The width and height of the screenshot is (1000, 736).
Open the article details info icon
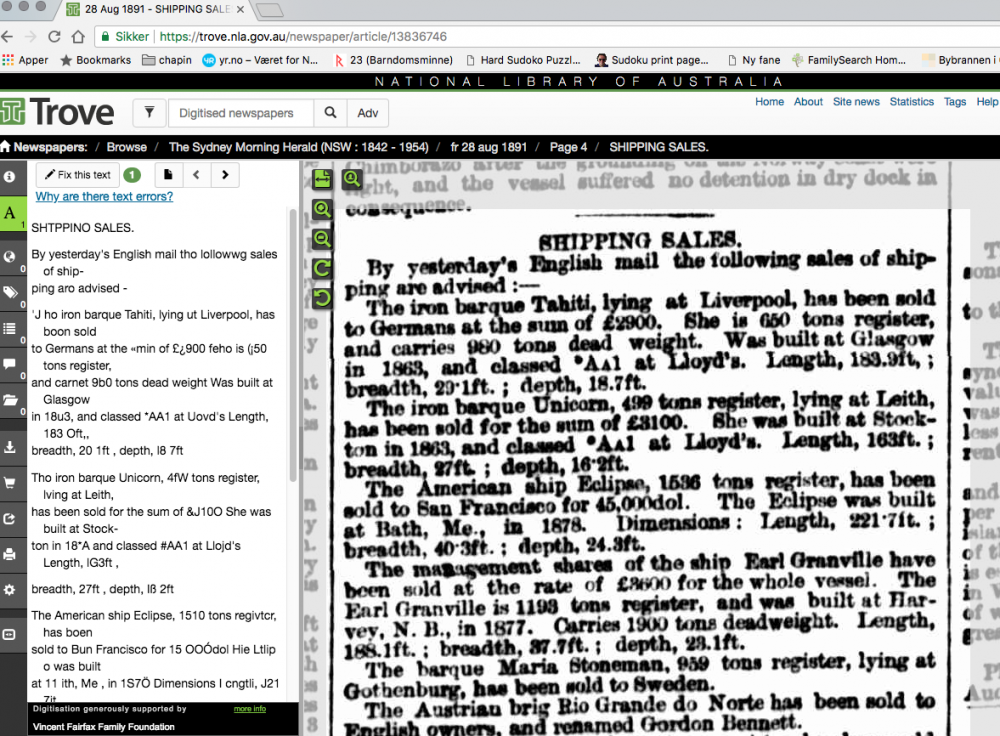[x=10, y=176]
